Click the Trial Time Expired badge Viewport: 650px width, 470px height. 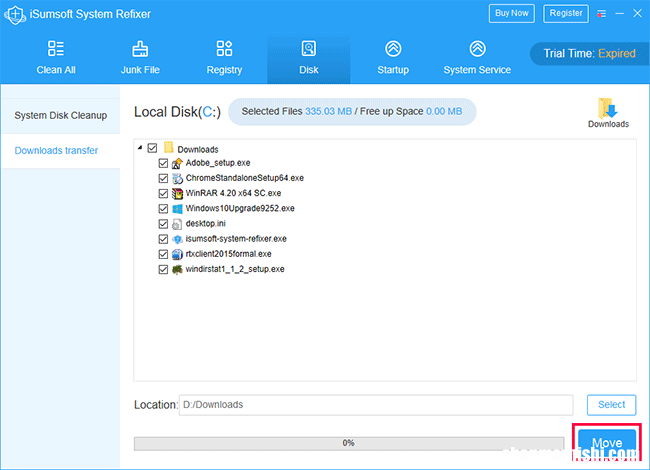589,53
